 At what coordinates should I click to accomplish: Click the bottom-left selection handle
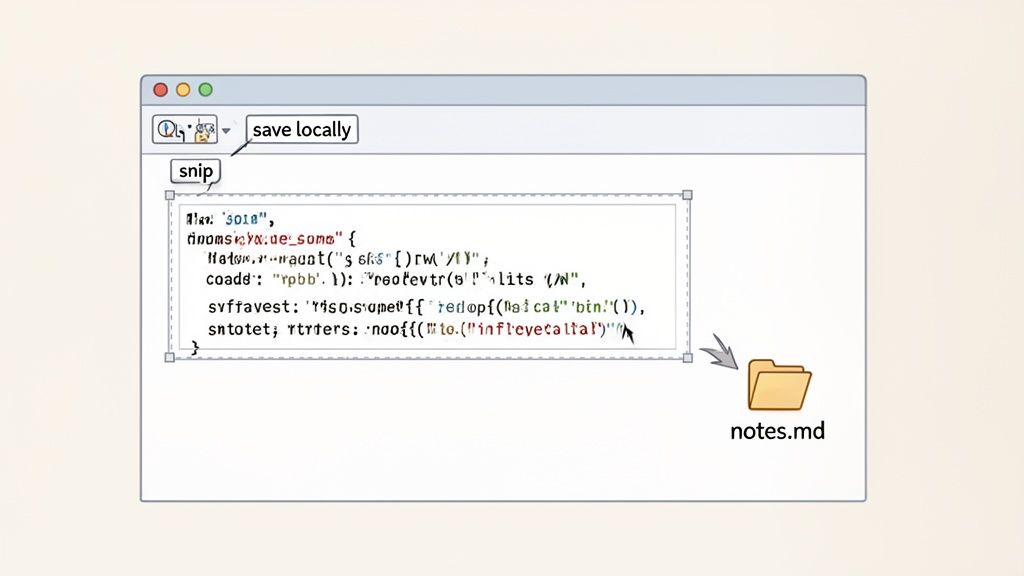170,357
